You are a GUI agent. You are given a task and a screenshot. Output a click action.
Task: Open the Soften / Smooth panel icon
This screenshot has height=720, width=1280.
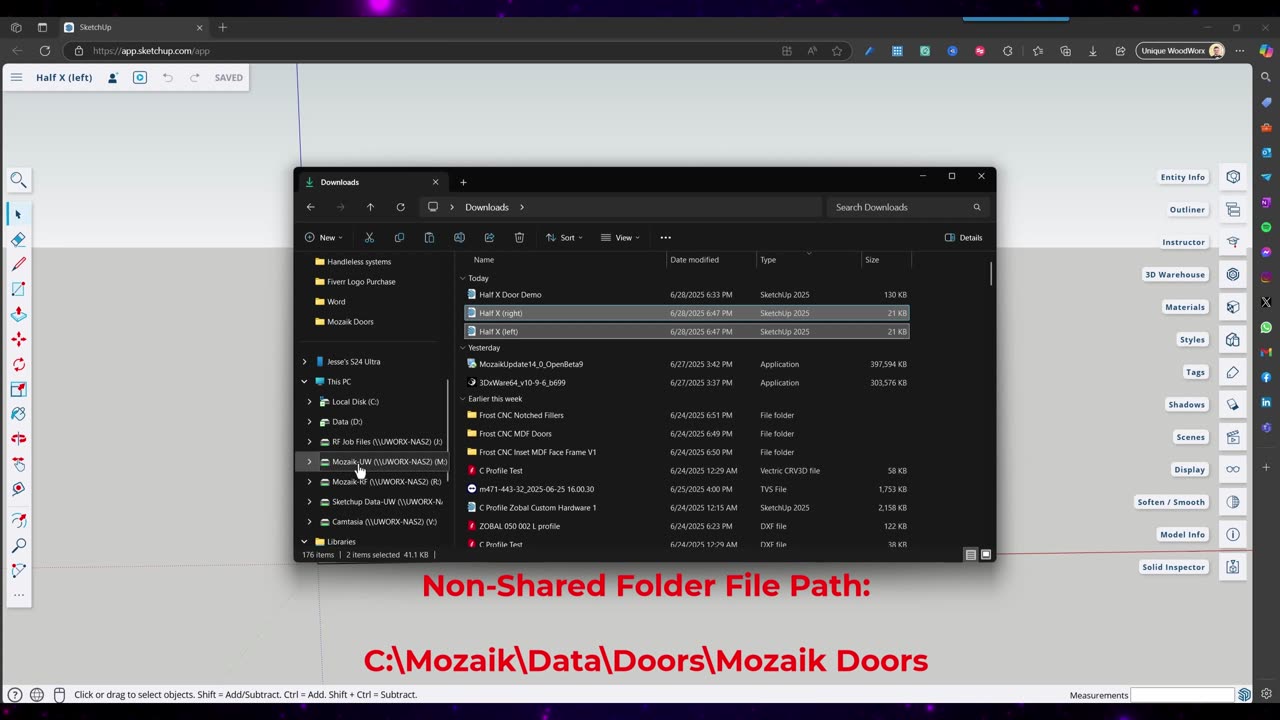[1233, 502]
